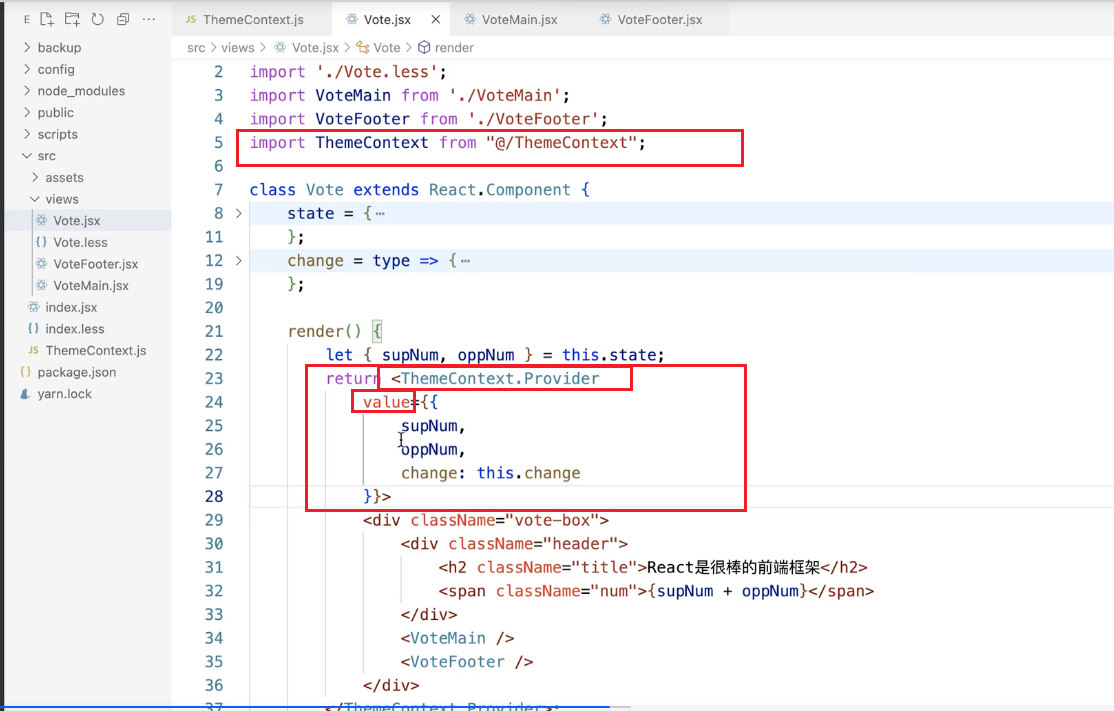Click the React icon beside VoteMain.jsx in tree

[x=41, y=286]
